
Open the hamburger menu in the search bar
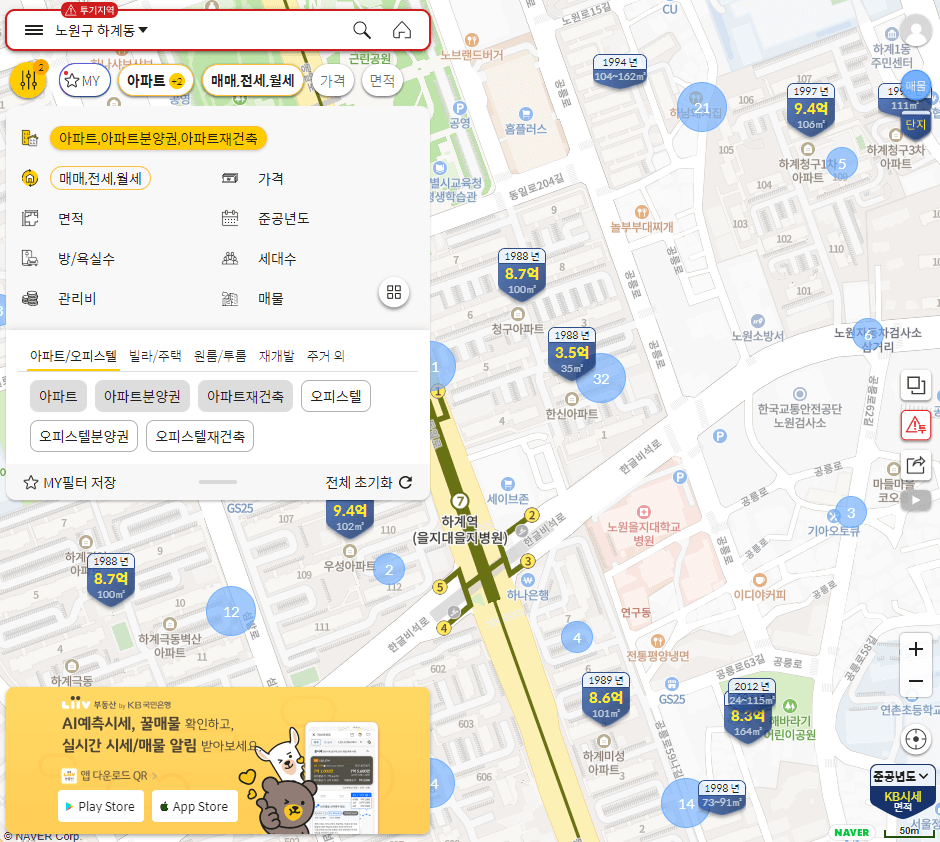tap(34, 30)
